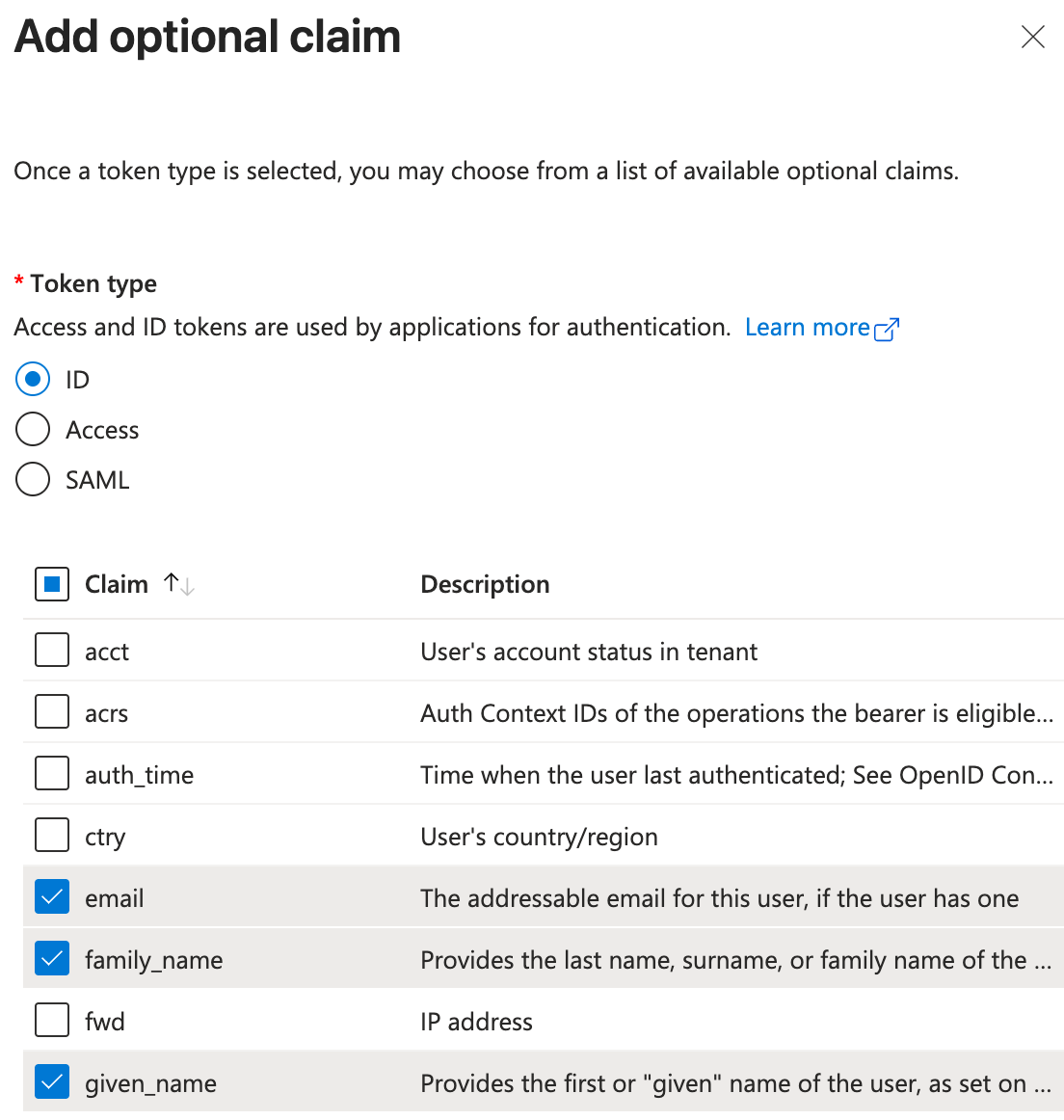
Task: Uncheck the email claim
Action: 52,897
